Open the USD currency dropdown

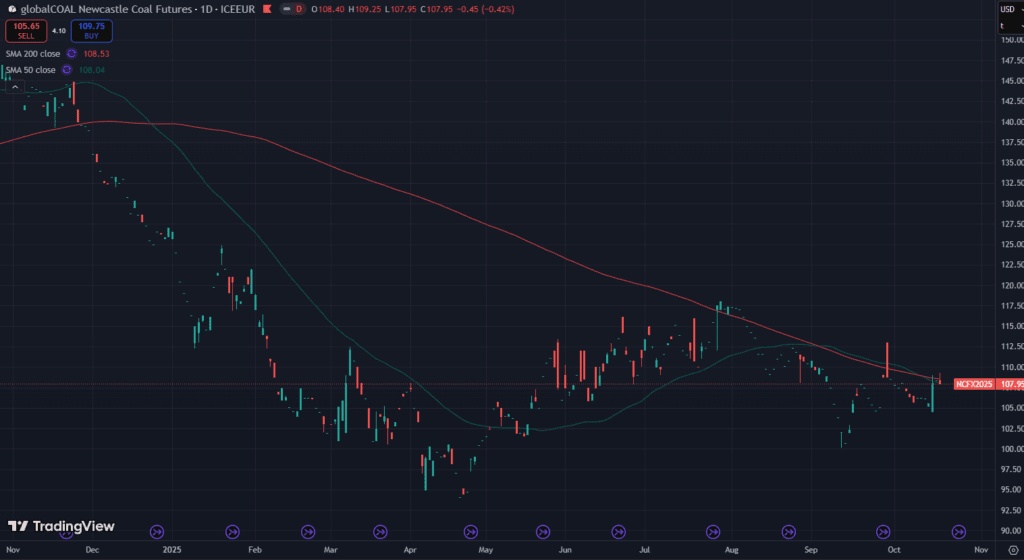point(1007,9)
